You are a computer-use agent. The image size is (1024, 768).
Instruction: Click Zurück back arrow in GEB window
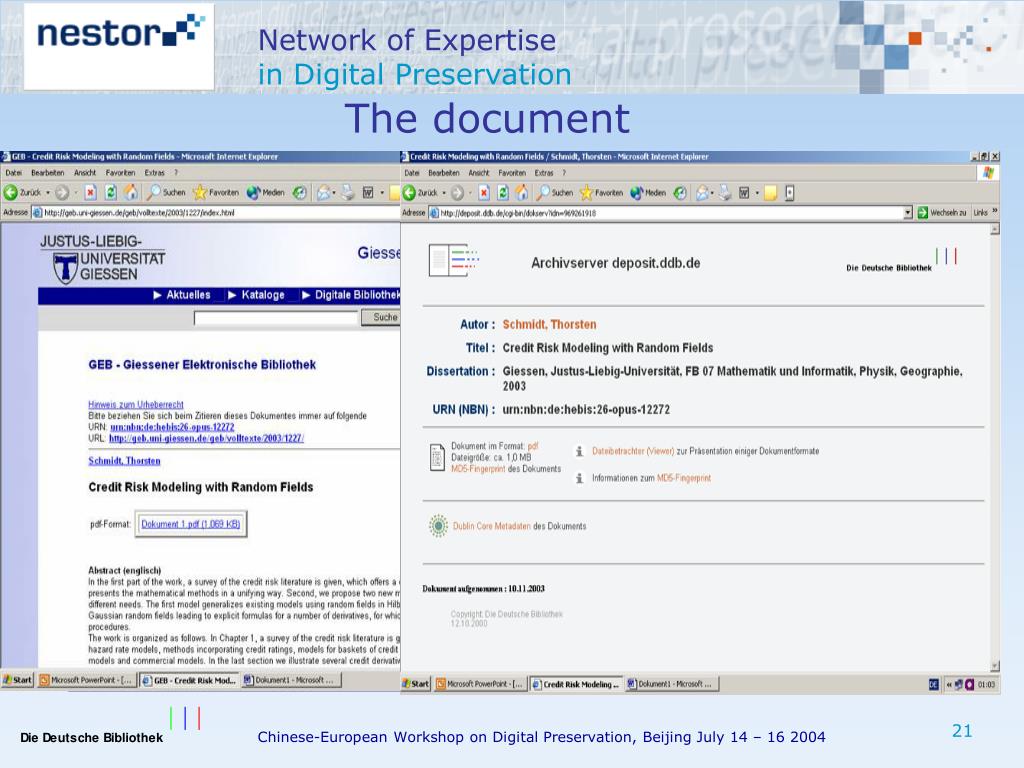[x=10, y=193]
